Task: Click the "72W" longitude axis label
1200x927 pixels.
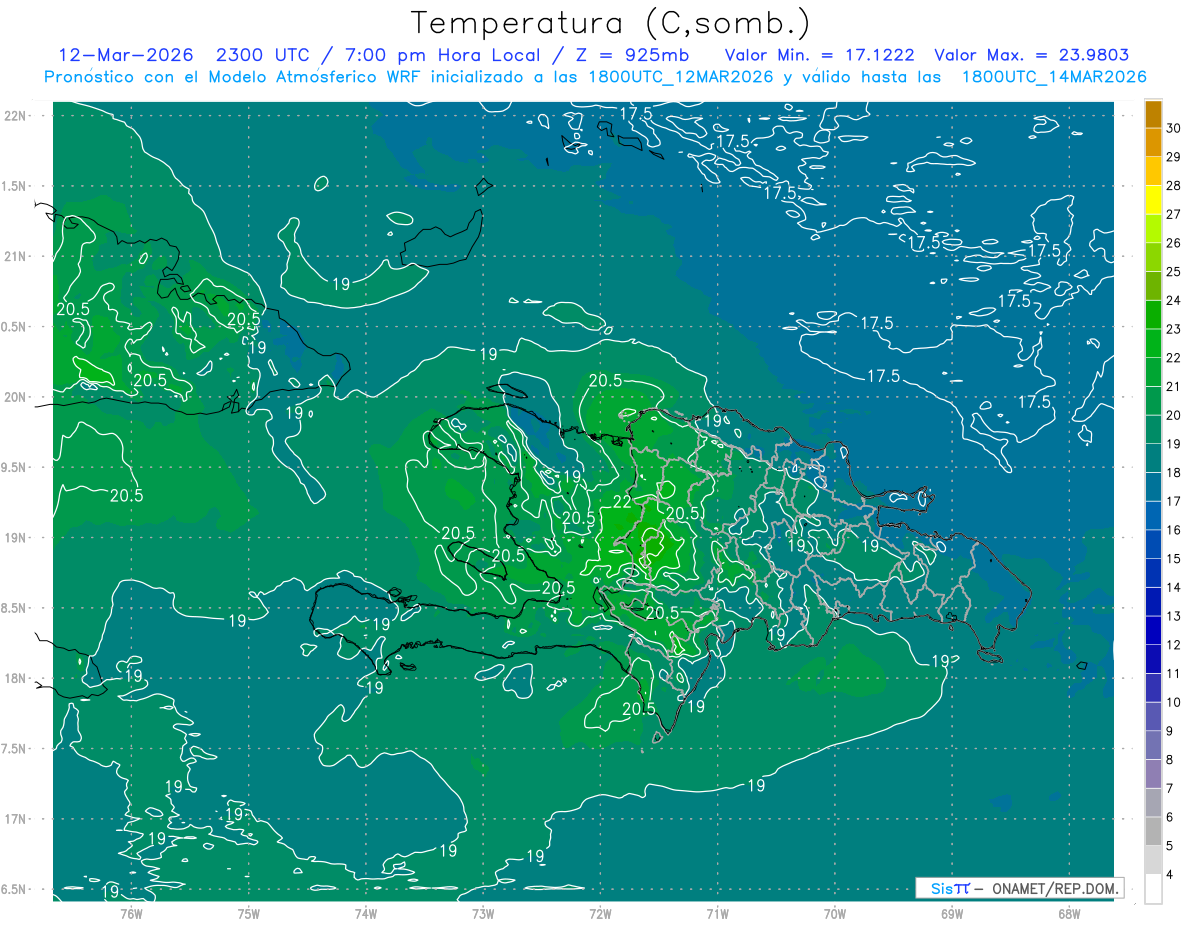Action: (x=600, y=913)
